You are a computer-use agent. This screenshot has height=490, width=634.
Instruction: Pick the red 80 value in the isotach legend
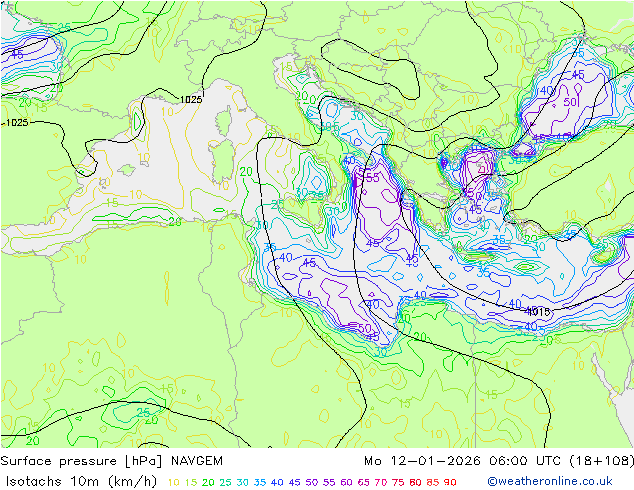[415, 482]
